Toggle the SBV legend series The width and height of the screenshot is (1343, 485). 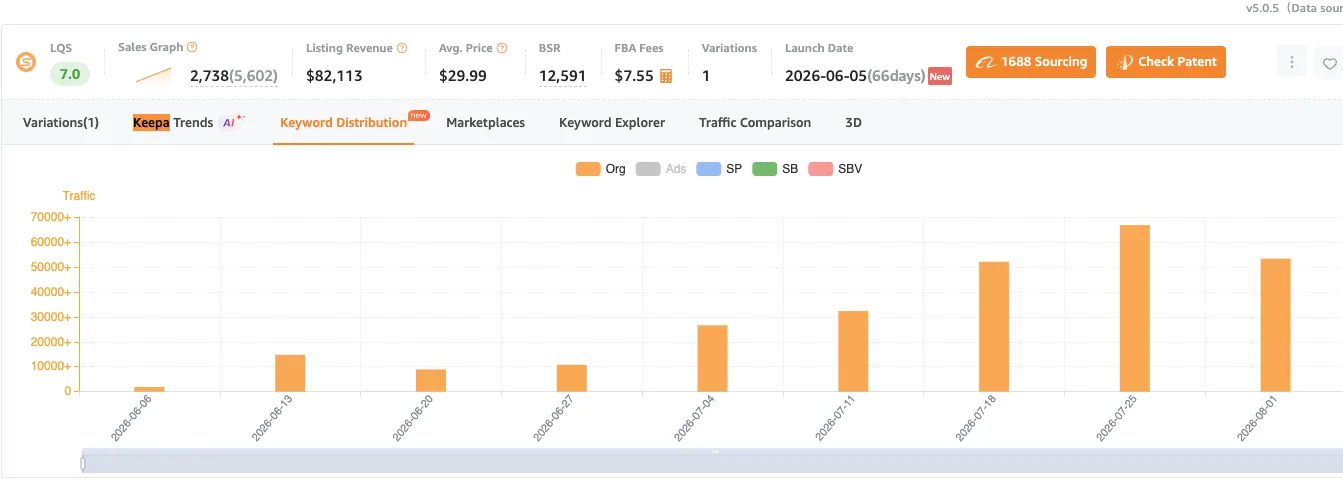[x=835, y=169]
